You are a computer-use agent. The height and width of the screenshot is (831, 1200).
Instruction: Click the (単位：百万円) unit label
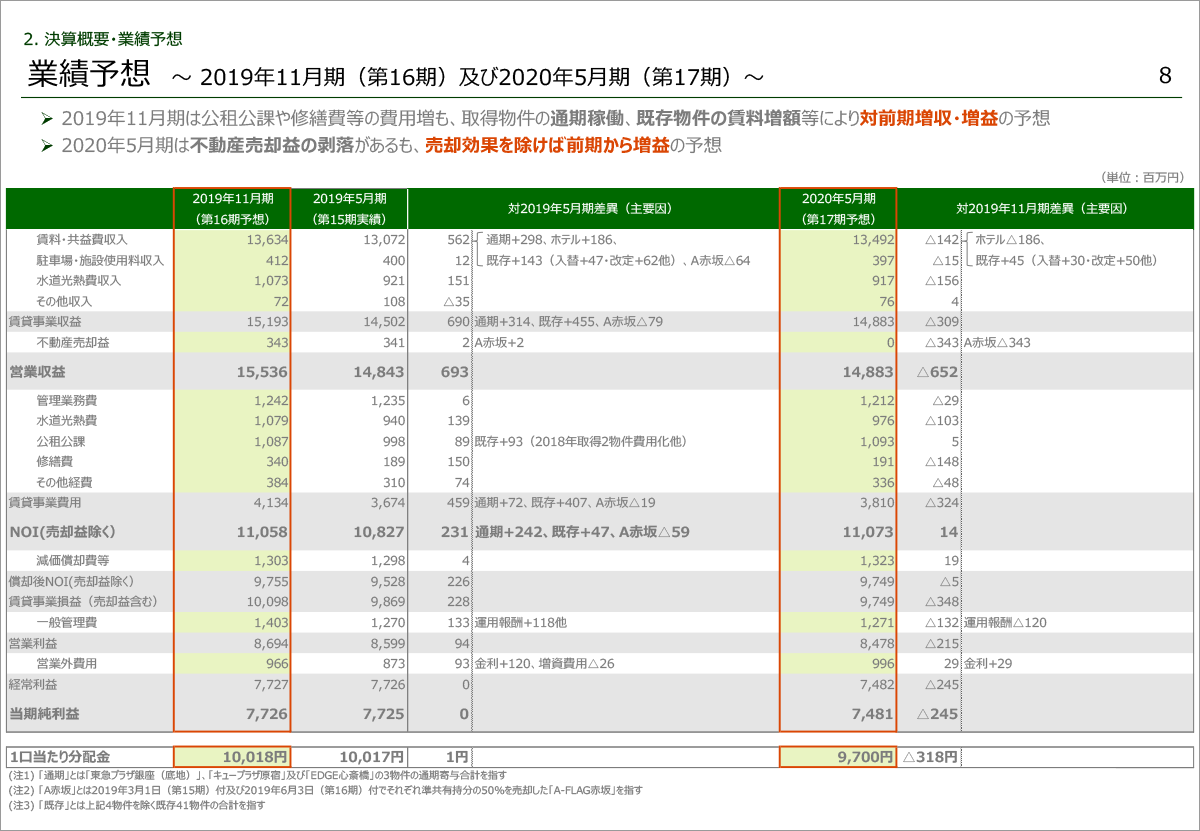pyautogui.click(x=1141, y=177)
